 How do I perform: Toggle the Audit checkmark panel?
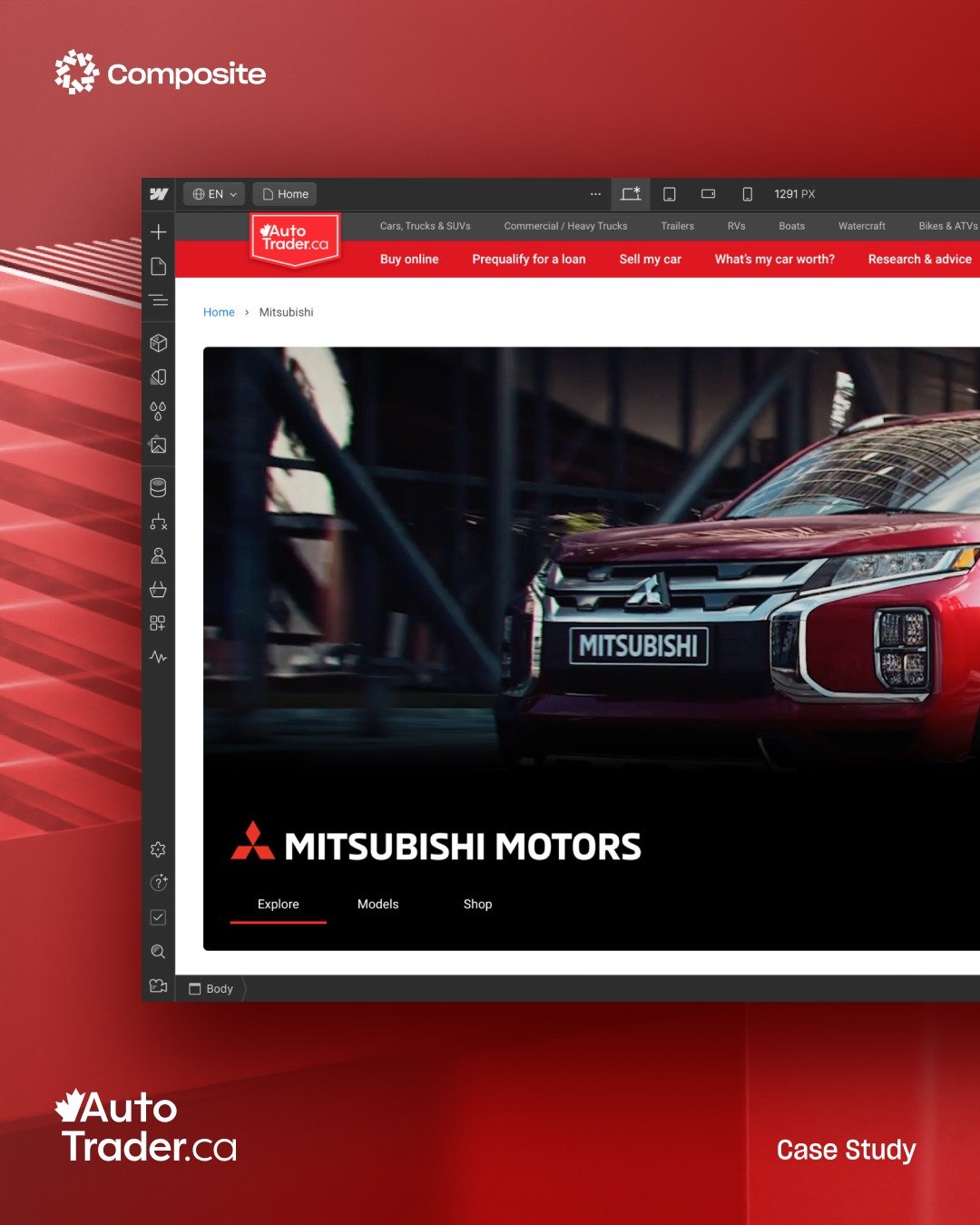point(158,917)
